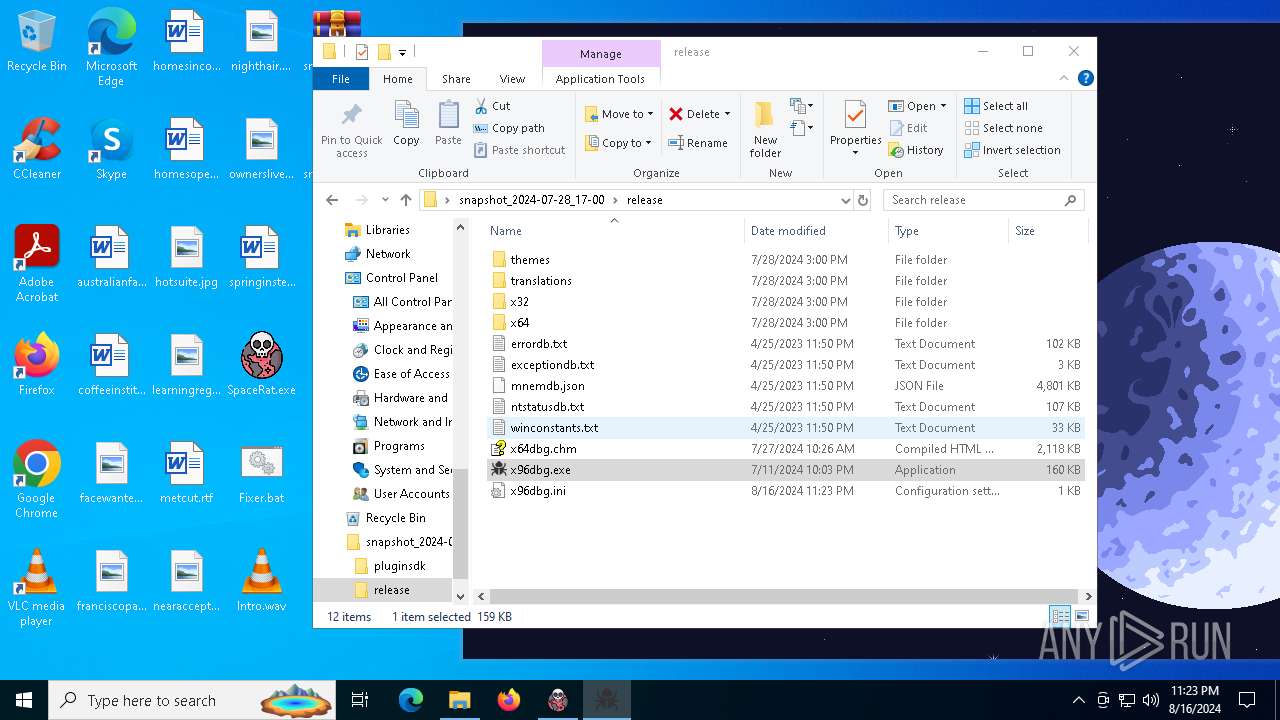This screenshot has height=720, width=1280.
Task: Open Delete dropdown arrow
Action: (x=727, y=114)
